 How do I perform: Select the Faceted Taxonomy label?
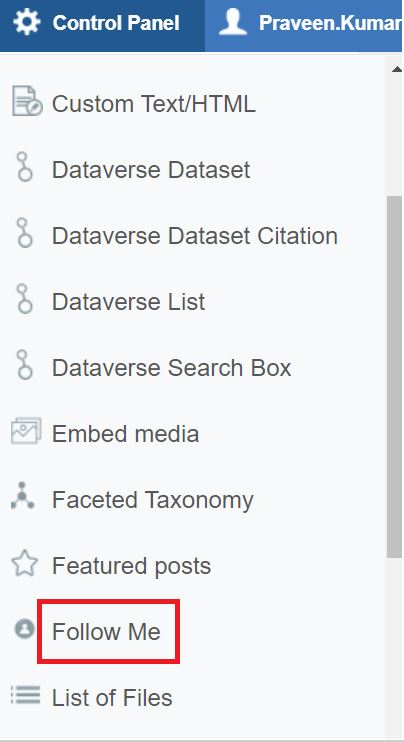[153, 501]
